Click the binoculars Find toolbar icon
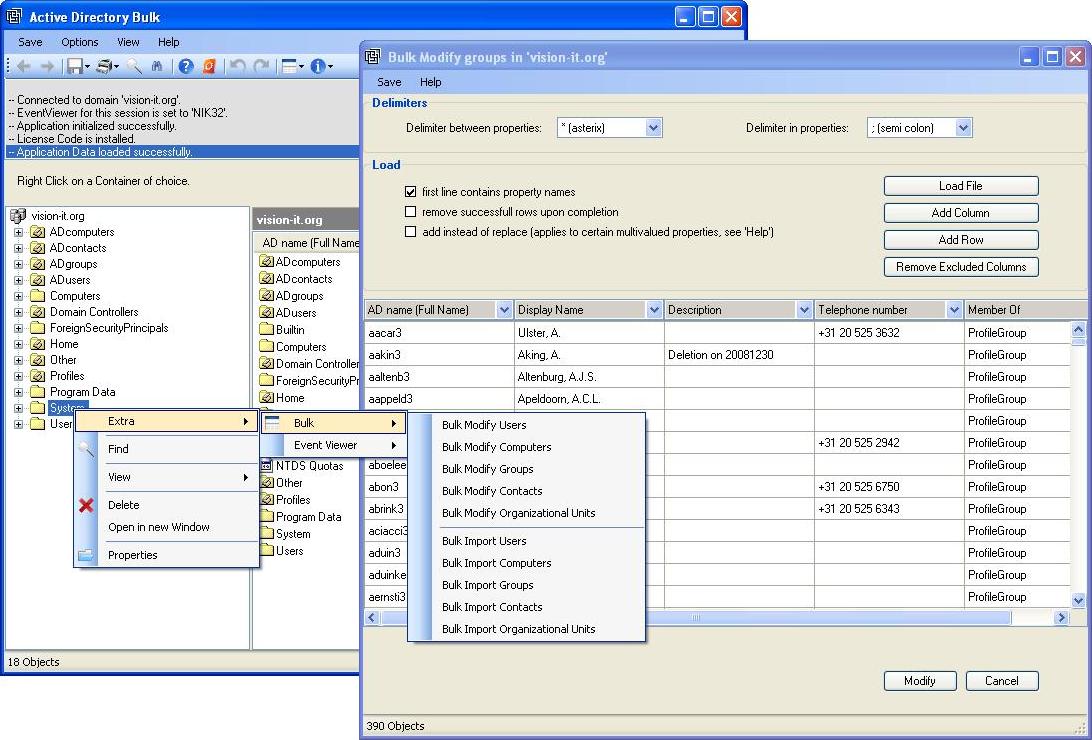 click(x=157, y=67)
